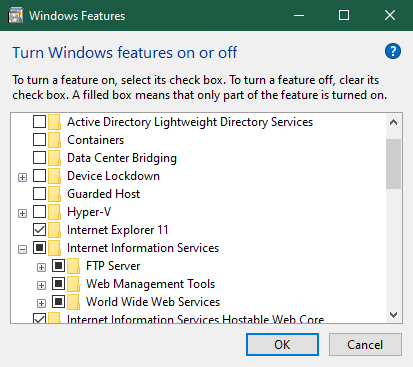Expand the World Wide Web Services node
Viewport: 413px width, 367px height.
coord(41,303)
